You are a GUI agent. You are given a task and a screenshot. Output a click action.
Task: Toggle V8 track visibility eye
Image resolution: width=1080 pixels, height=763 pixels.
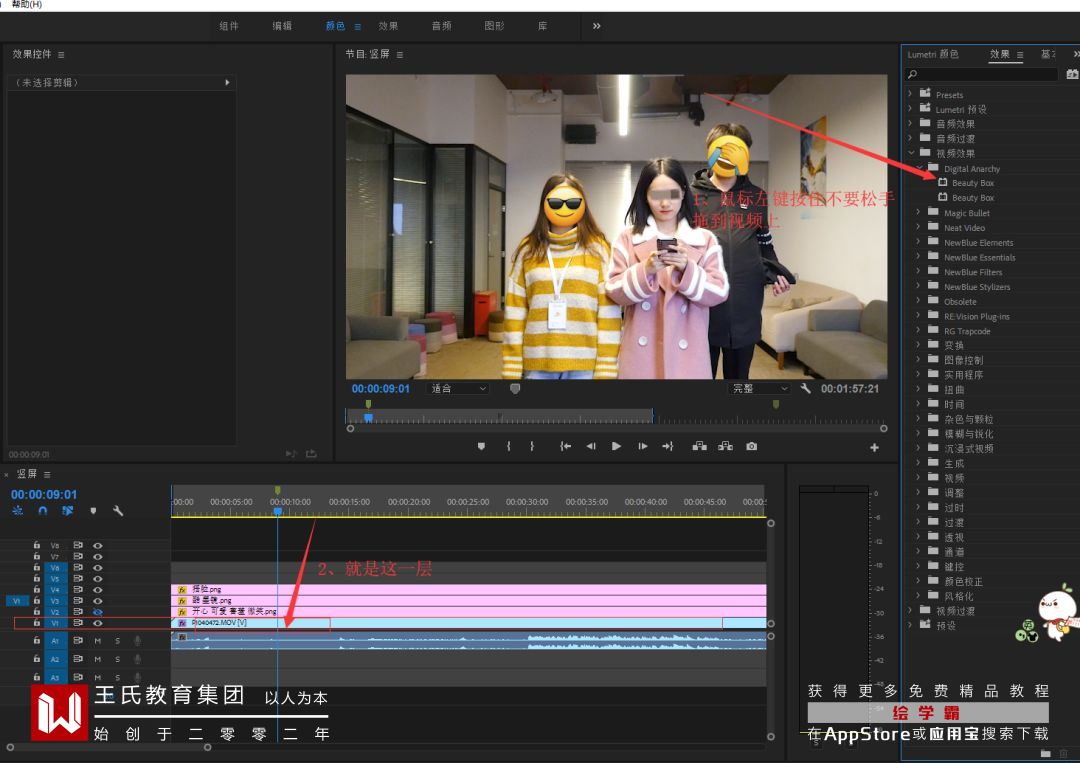[98, 545]
